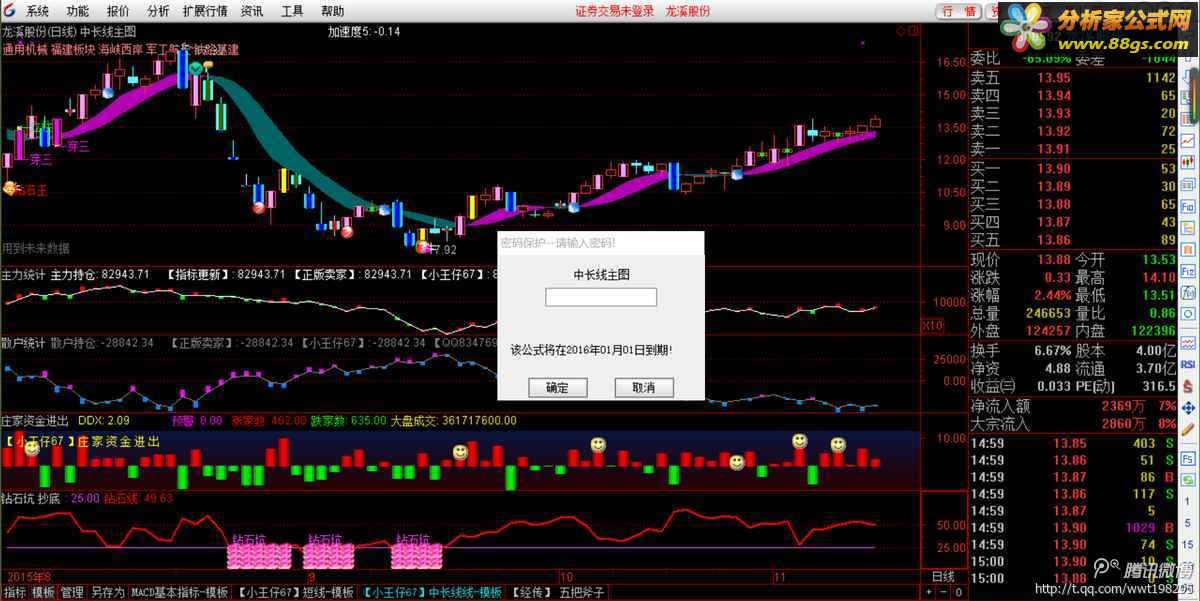Select the 【小王仔67】中长线线-模板 tab
Screen dimensions: 1200x601
pyautogui.click(x=432, y=592)
